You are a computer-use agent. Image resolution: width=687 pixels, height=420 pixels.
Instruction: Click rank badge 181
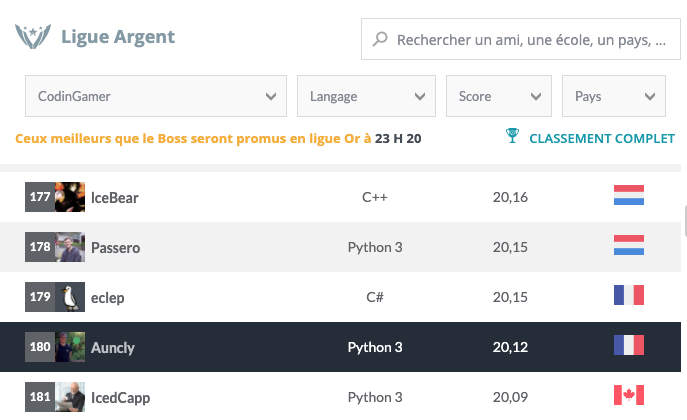point(40,397)
